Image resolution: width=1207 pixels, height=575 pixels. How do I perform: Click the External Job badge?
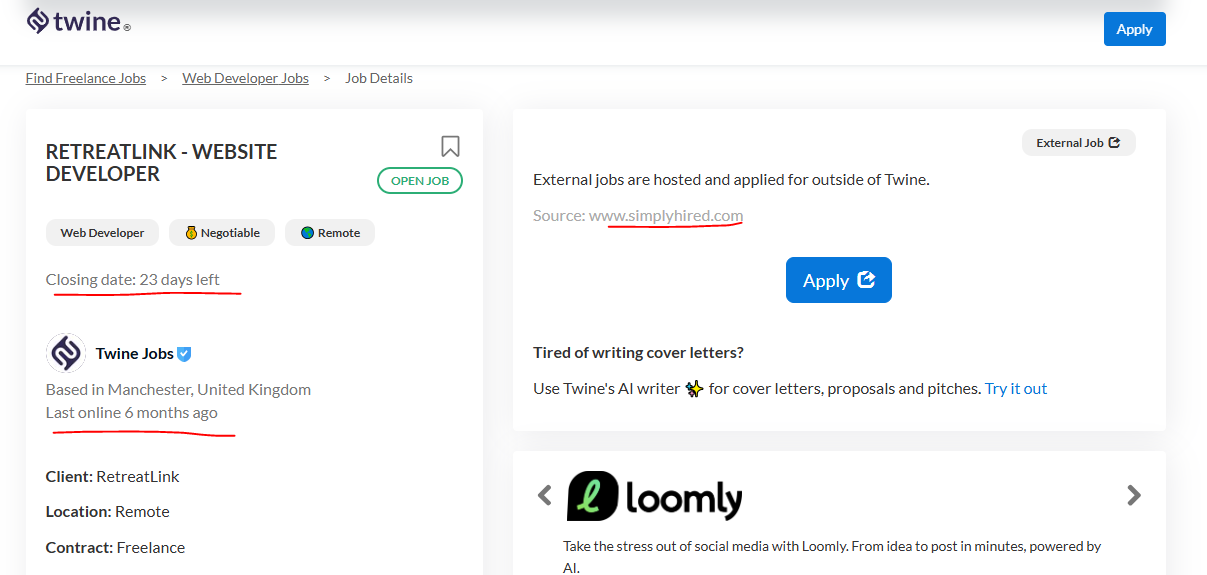1078,143
